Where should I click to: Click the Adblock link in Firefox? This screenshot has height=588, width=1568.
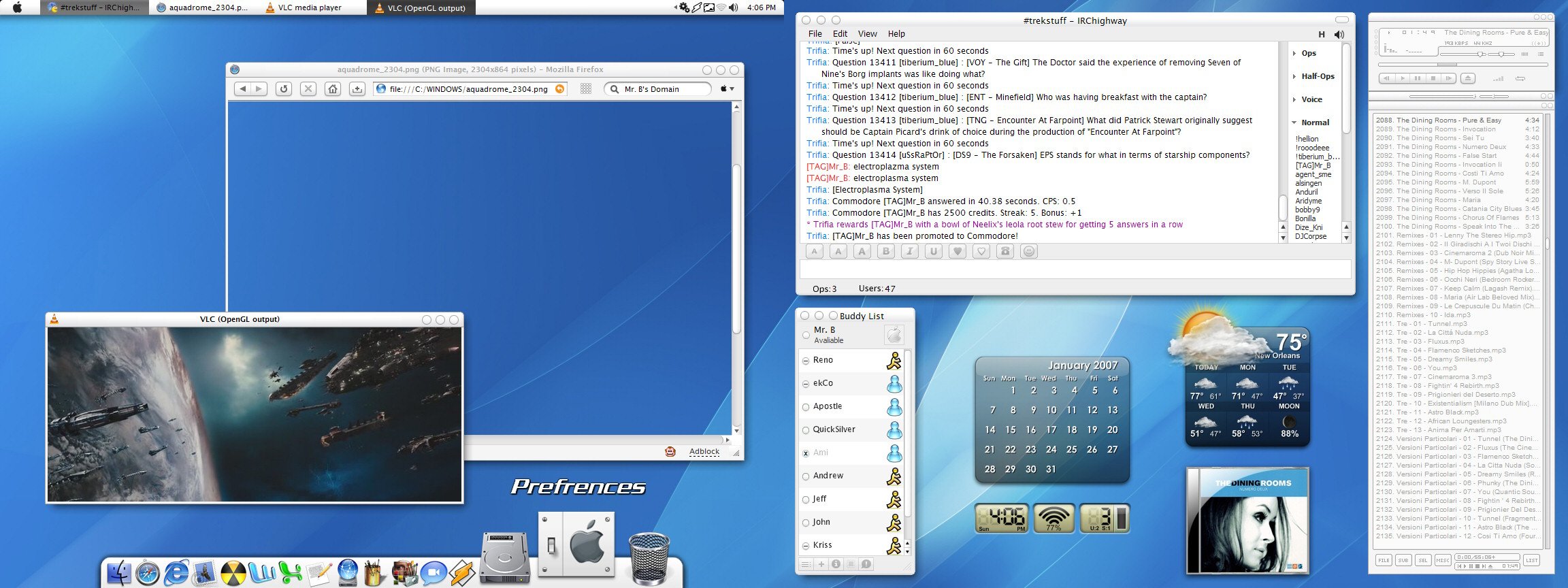tap(704, 451)
